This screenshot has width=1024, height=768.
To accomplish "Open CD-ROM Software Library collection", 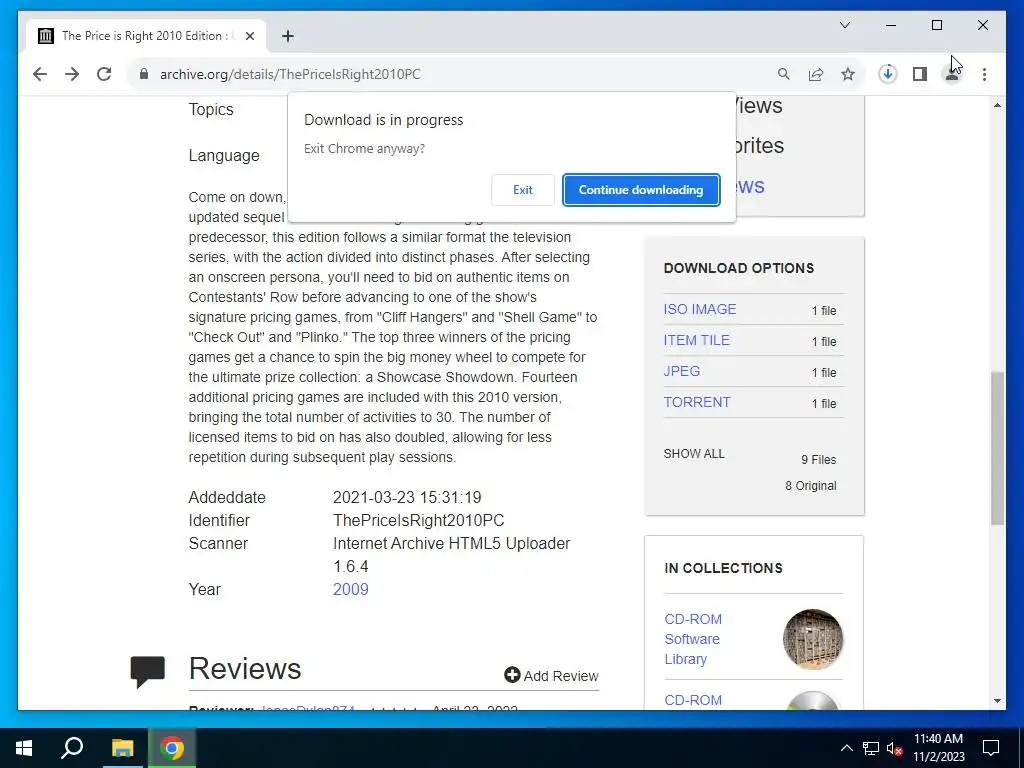I will click(x=693, y=639).
